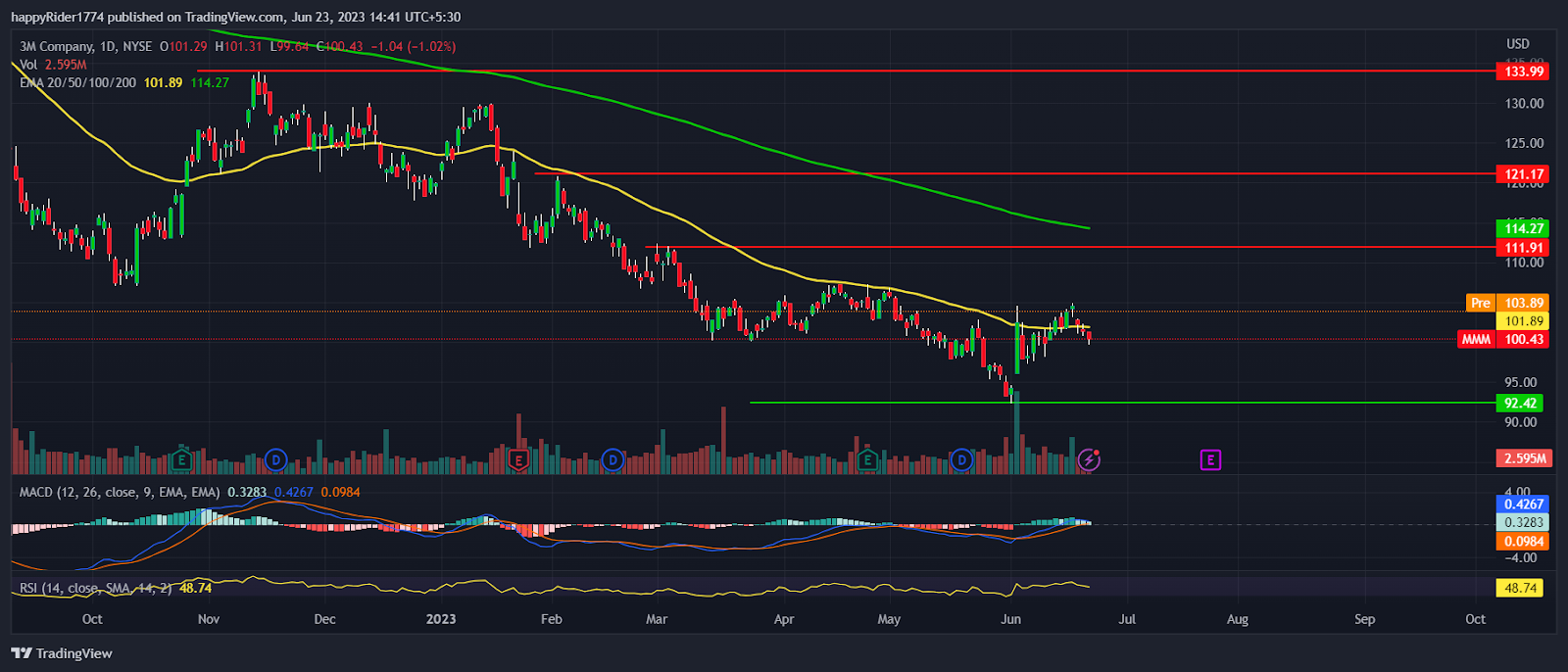The width and height of the screenshot is (1568, 672).
Task: Open the red earnings E marker in late January
Action: [518, 459]
